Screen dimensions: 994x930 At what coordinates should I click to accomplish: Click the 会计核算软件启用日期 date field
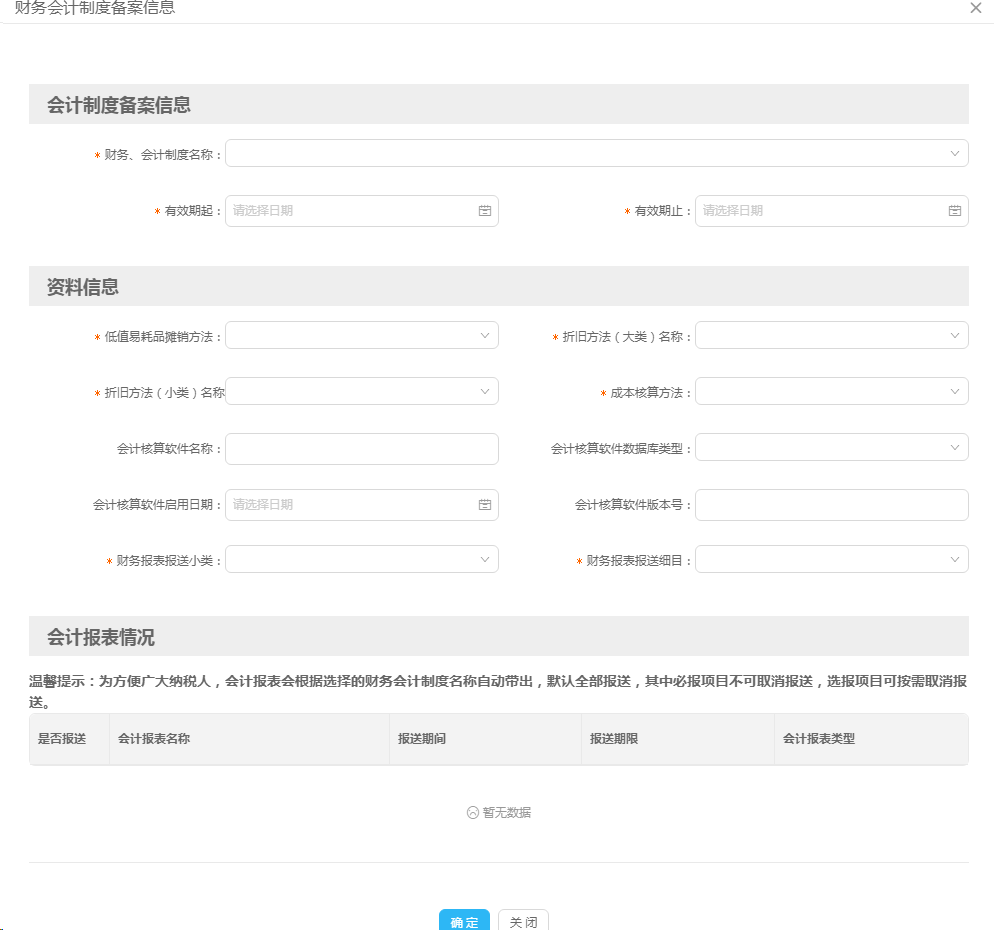[x=362, y=505]
